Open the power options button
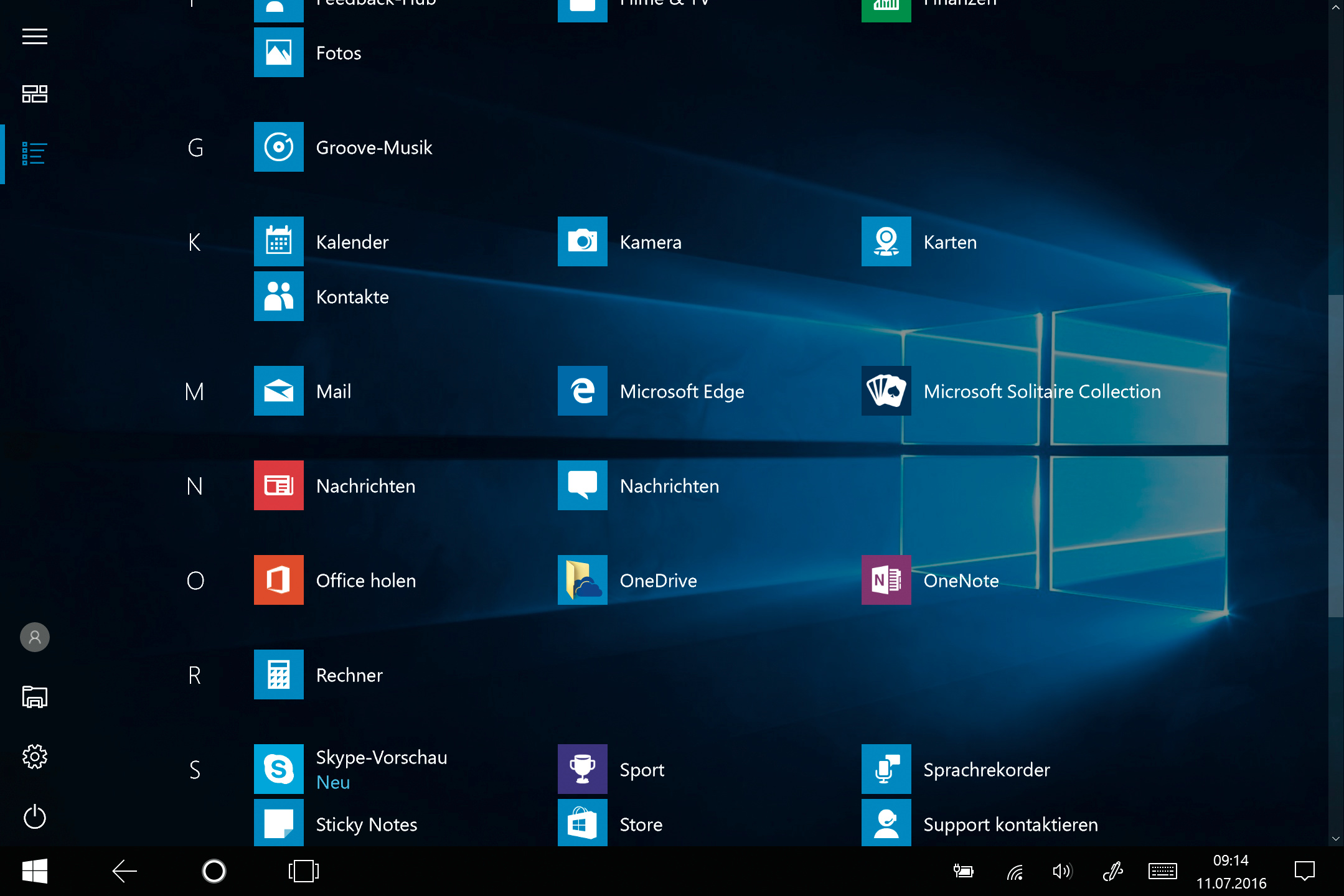 click(35, 816)
